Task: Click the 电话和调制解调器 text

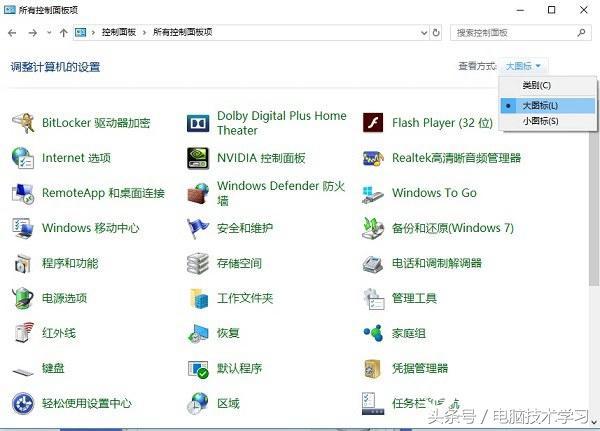Action: 437,263
